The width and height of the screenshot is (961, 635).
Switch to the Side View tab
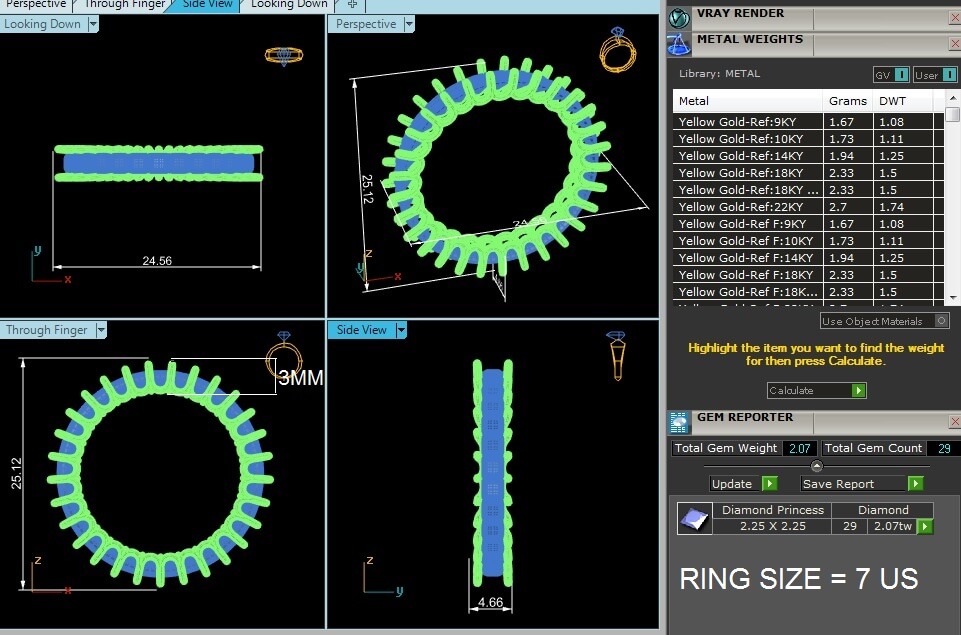(207, 5)
